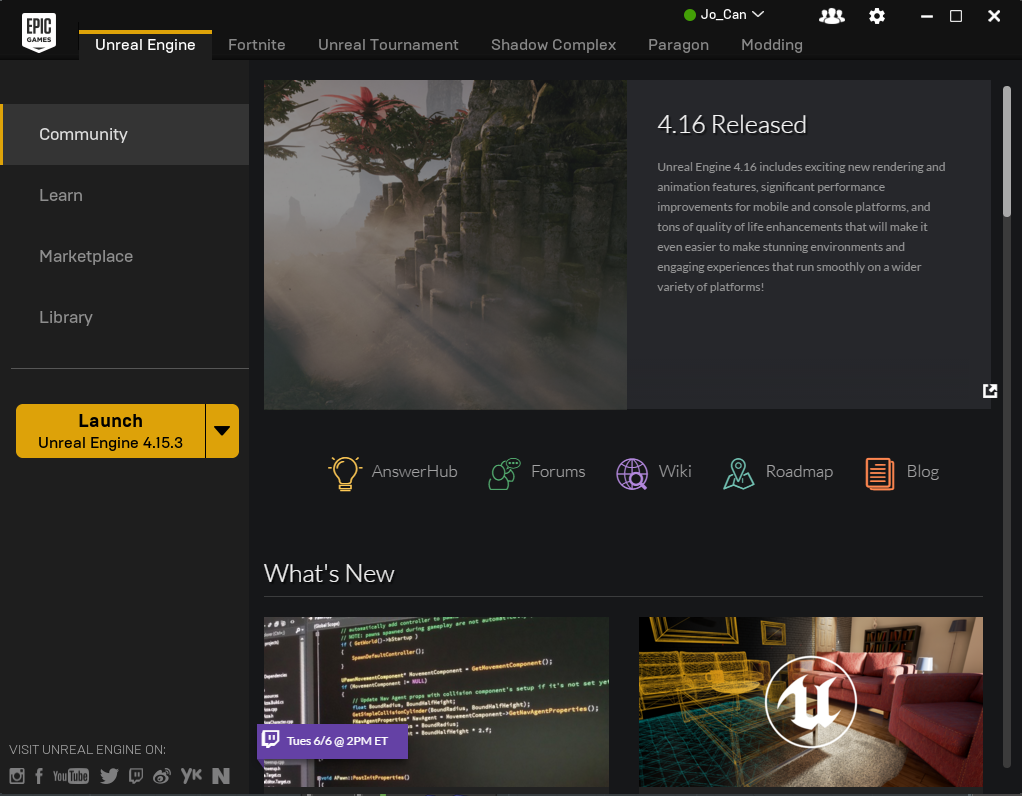The image size is (1022, 796).
Task: Click the Blog link text
Action: pyautogui.click(x=923, y=471)
